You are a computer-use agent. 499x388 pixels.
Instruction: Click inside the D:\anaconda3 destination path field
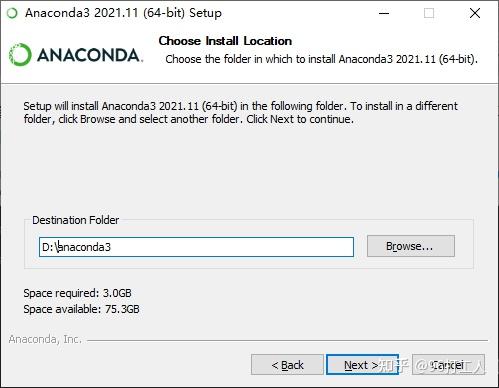[x=196, y=247]
